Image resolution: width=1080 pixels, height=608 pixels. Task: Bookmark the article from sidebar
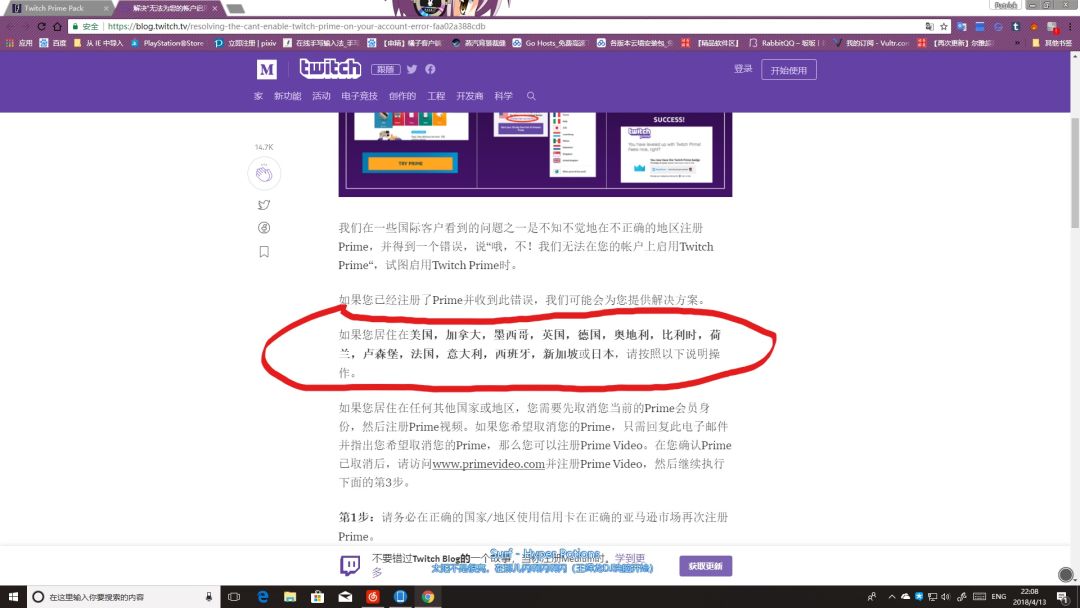[x=264, y=252]
